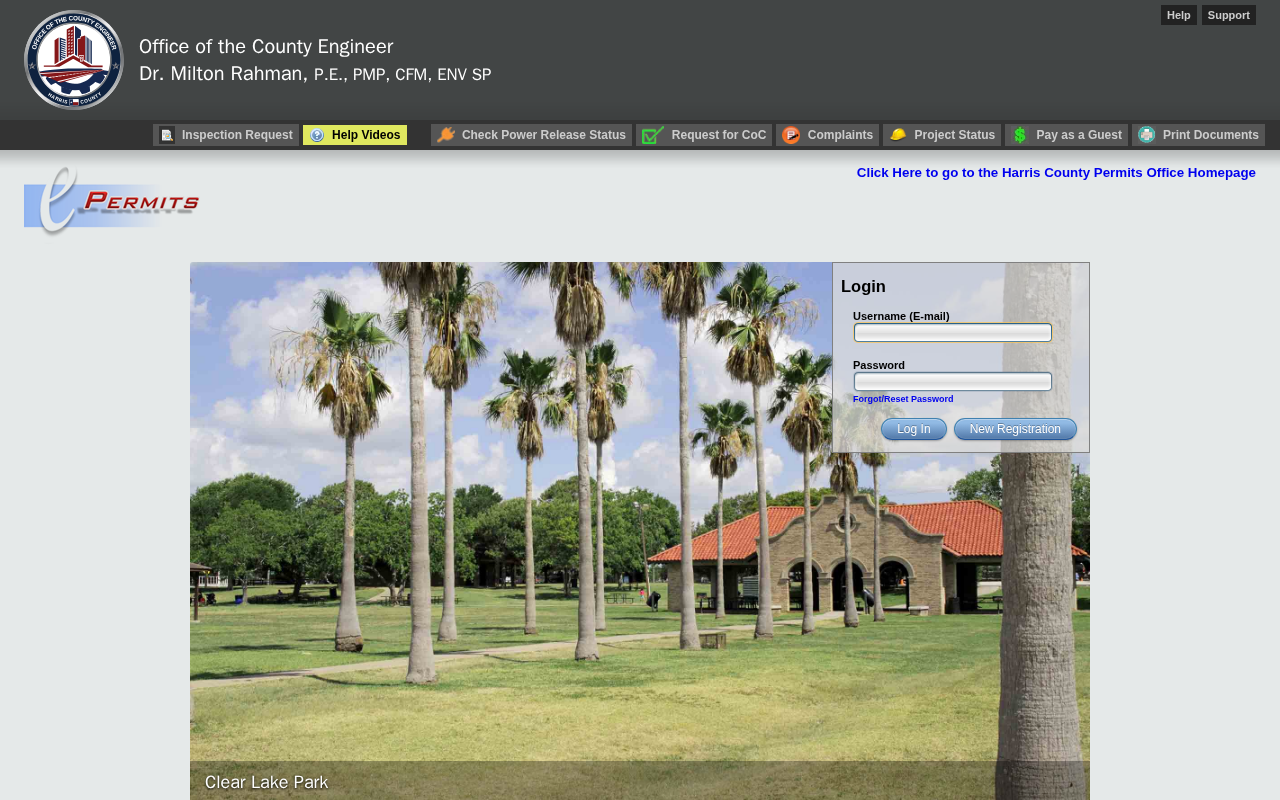The width and height of the screenshot is (1280, 800).
Task: Click the Complaints orange icon
Action: (x=791, y=135)
